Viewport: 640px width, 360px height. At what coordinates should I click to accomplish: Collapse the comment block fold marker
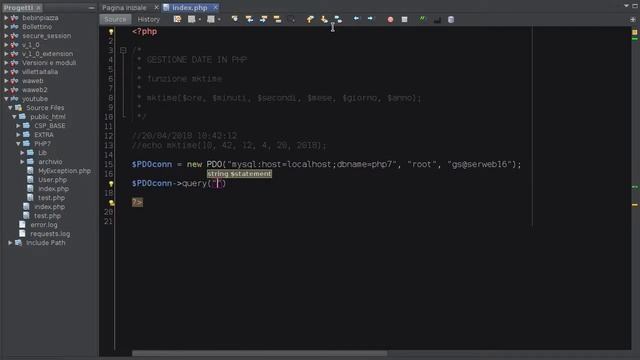click(123, 50)
